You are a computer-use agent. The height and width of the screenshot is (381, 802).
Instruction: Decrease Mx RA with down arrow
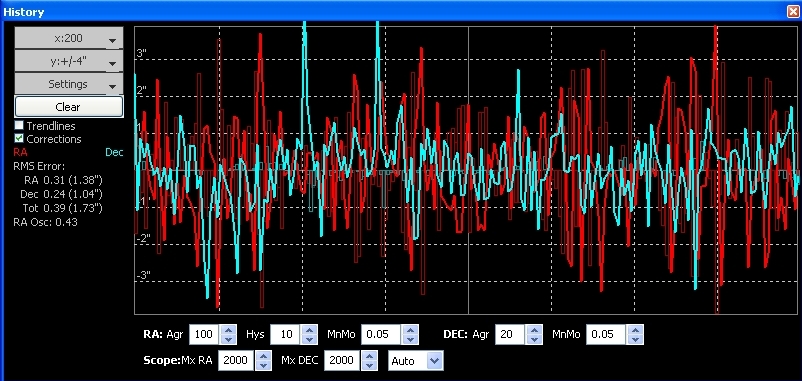coord(263,365)
